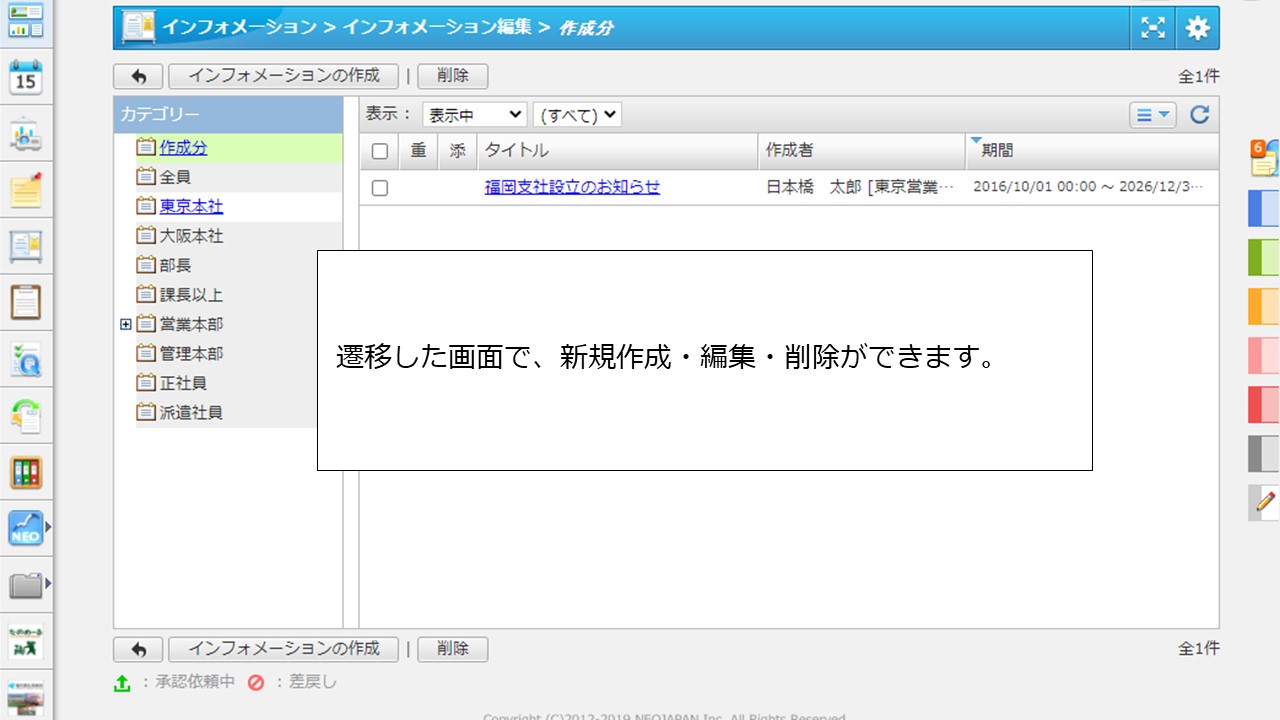The width and height of the screenshot is (1280, 720).
Task: Select 大阪本社 category in the tree
Action: pyautogui.click(x=191, y=236)
